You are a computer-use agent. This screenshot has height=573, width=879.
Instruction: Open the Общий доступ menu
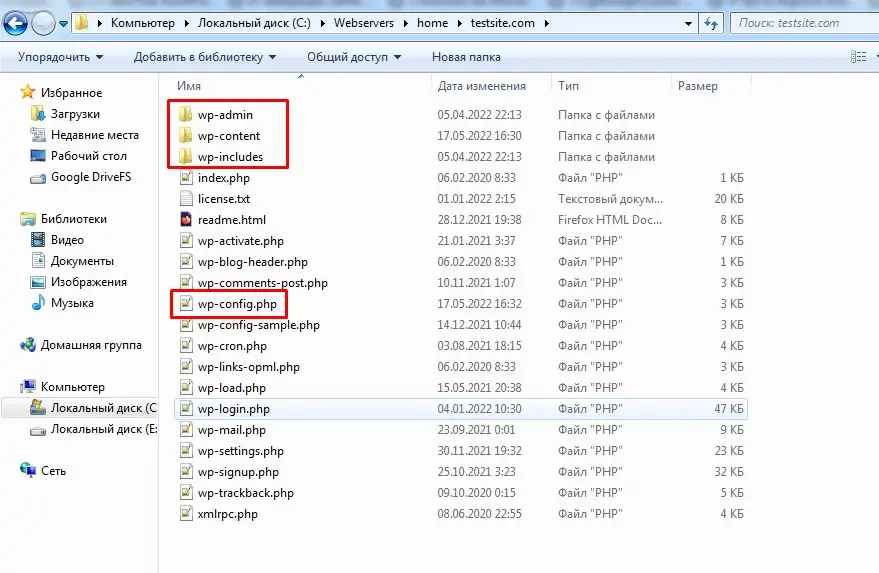(354, 57)
